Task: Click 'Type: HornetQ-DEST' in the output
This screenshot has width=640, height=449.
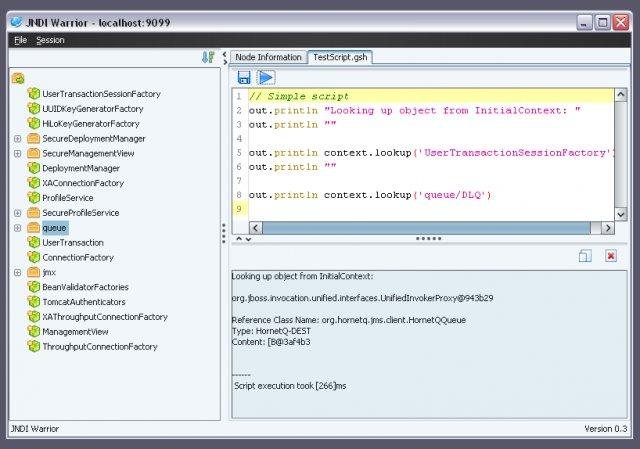Action: click(271, 331)
